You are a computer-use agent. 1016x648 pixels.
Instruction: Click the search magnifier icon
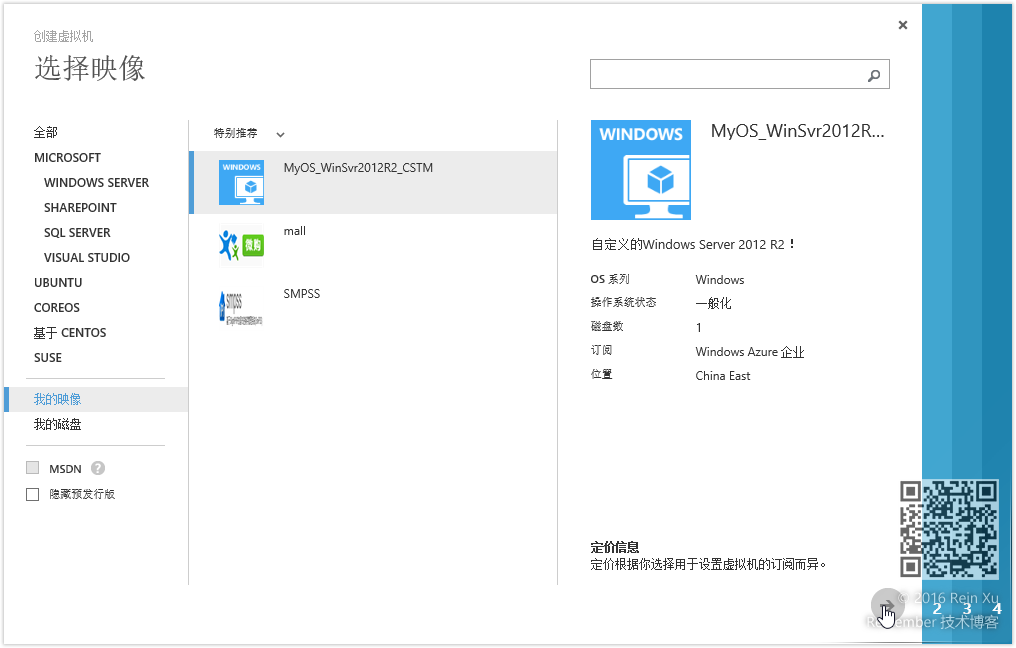[874, 75]
